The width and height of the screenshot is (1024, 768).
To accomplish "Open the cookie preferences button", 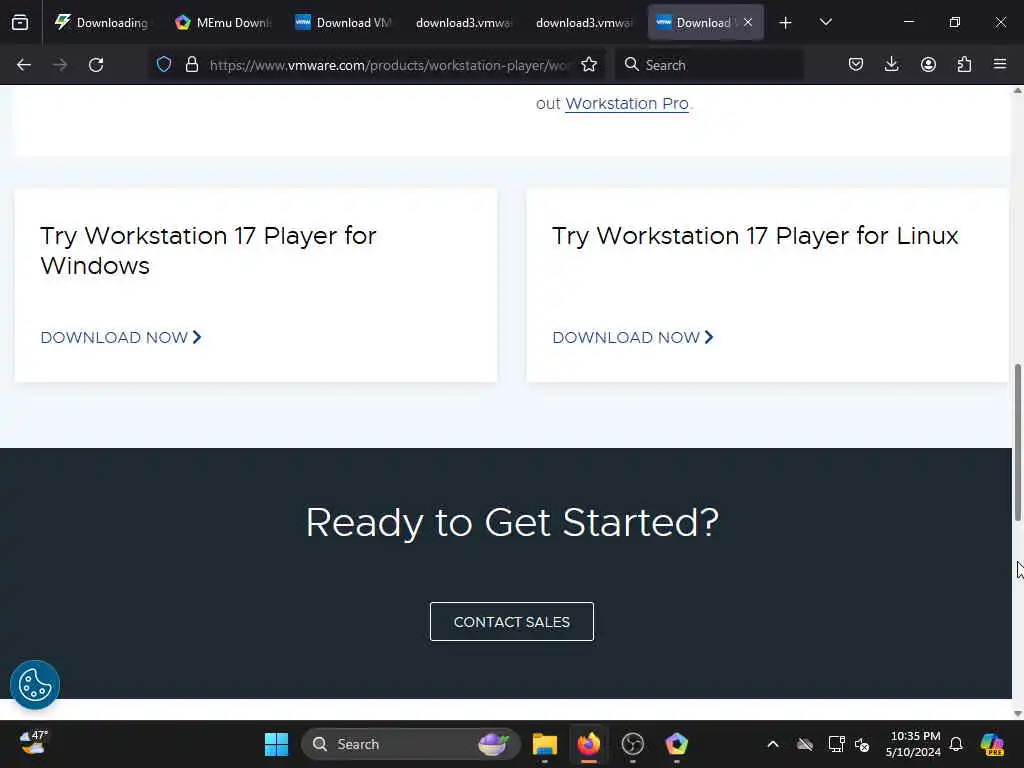I will [35, 685].
